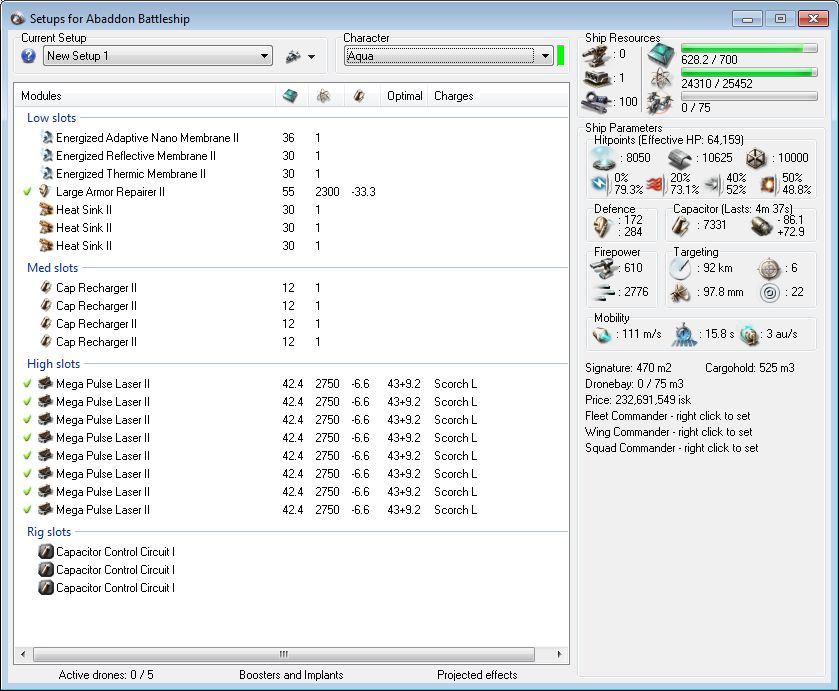The width and height of the screenshot is (839, 691).
Task: Select the Energized Adaptive Nano Membrane II row
Action: coord(292,138)
